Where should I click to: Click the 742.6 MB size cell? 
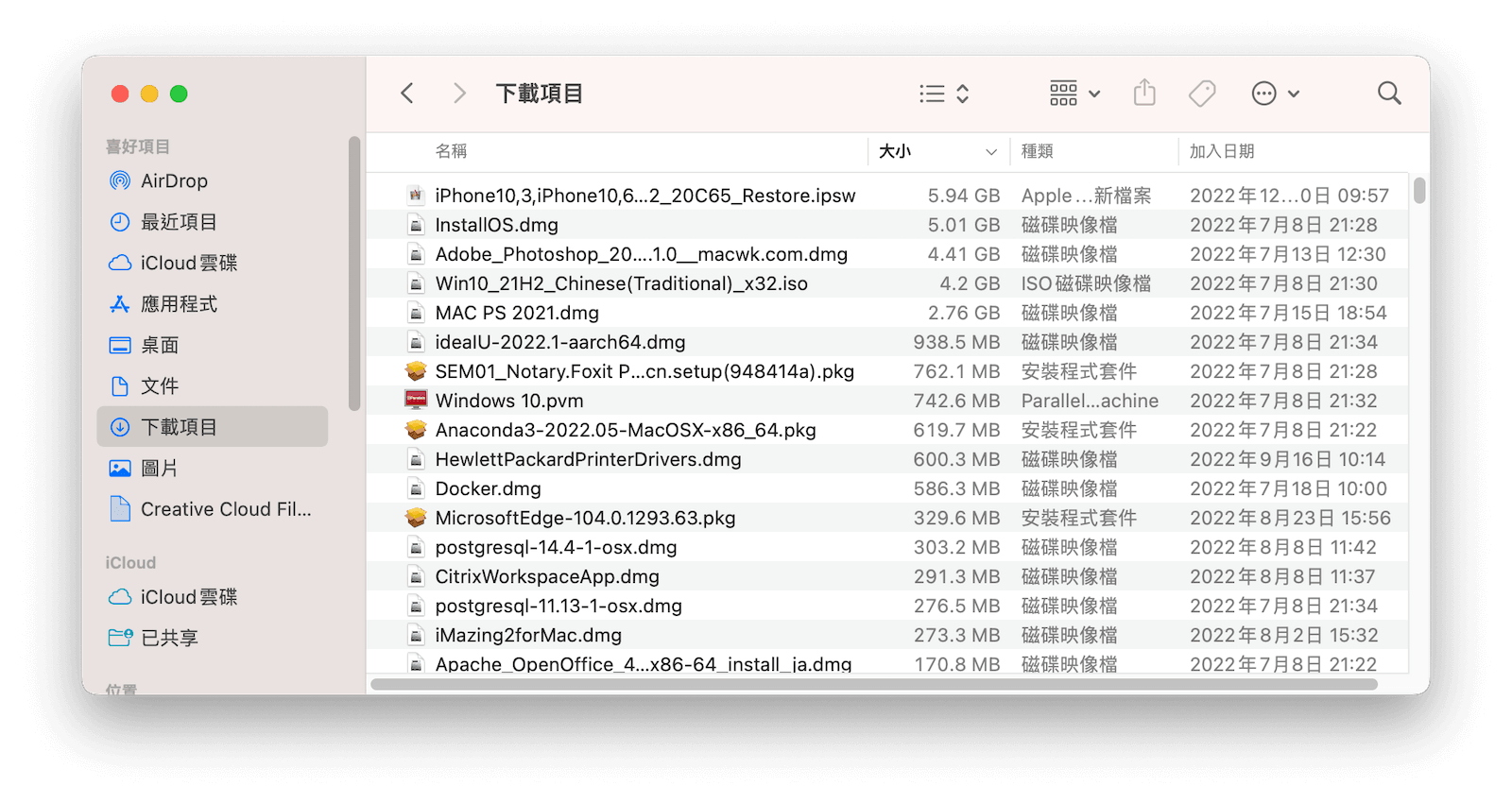click(x=956, y=401)
